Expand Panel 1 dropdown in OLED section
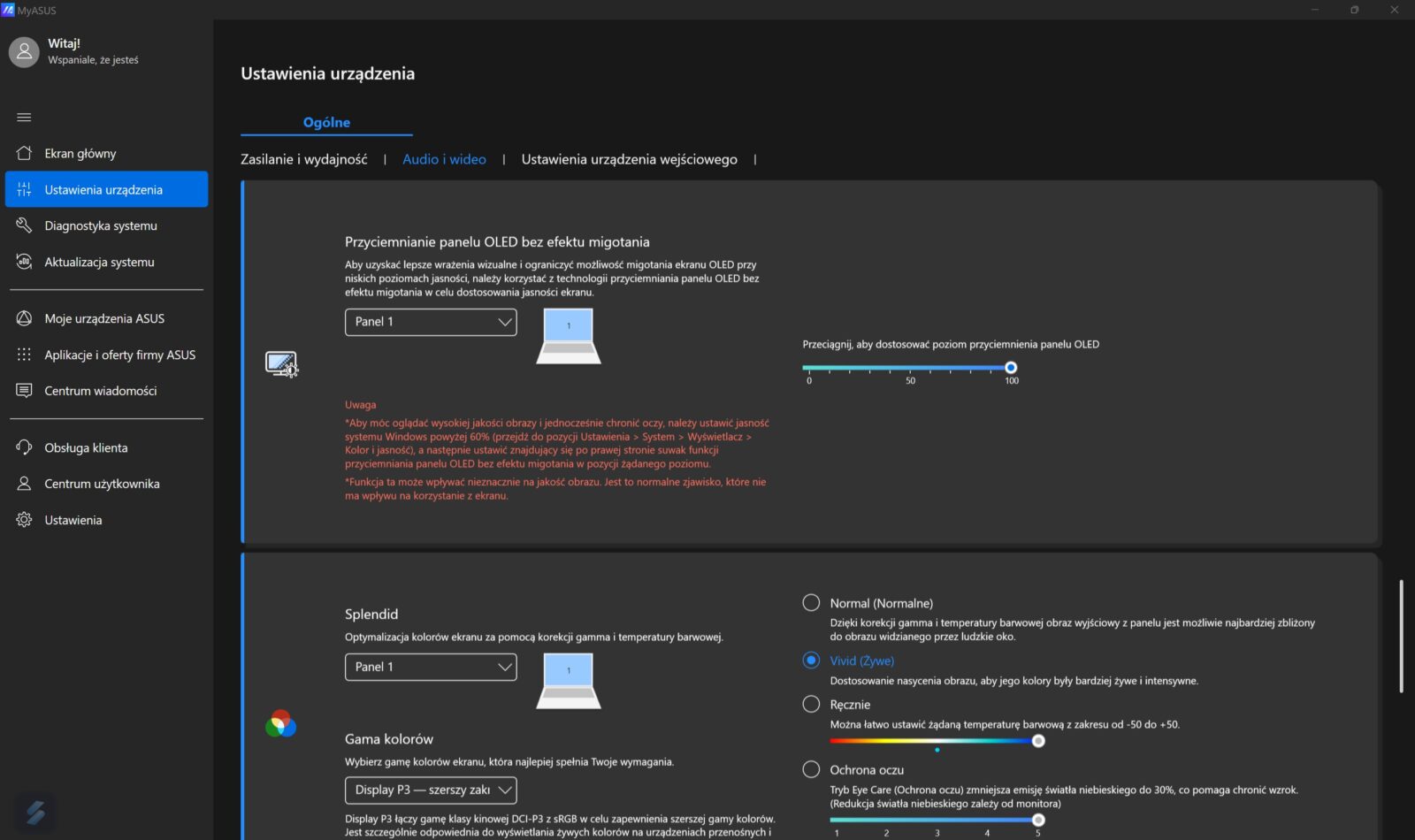1415x840 pixels. (431, 322)
